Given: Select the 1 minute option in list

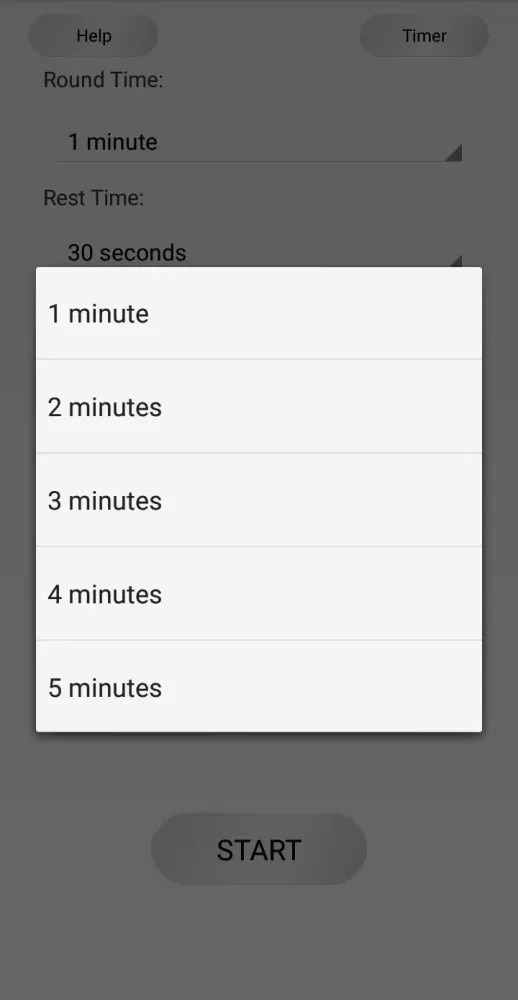Looking at the screenshot, I should (258, 313).
